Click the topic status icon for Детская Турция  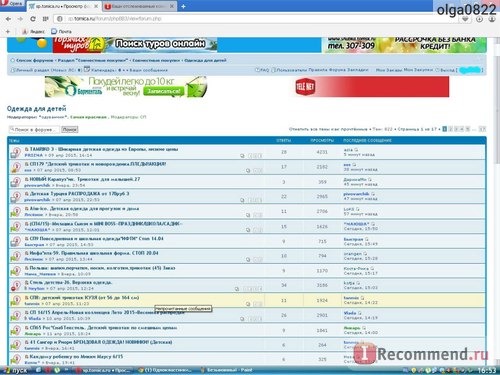[x=15, y=197]
